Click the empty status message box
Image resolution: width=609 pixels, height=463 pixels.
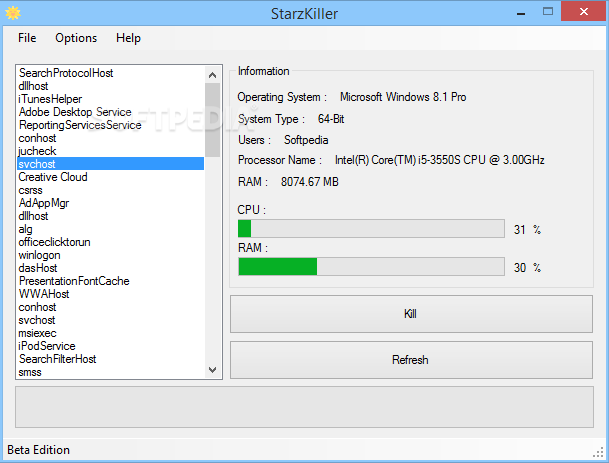click(x=304, y=407)
